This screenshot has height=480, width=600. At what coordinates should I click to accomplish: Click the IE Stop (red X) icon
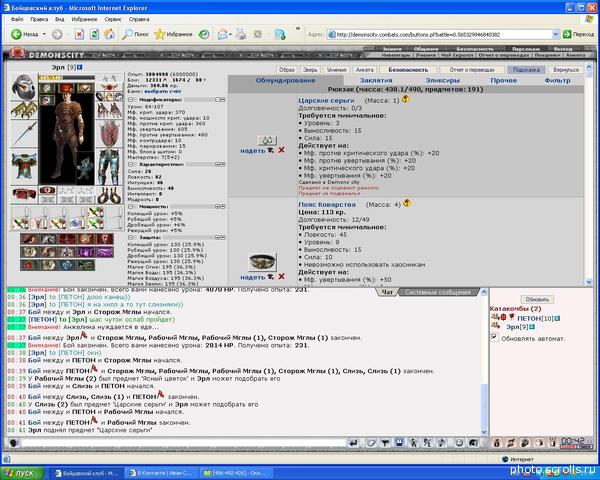[x=79, y=34]
